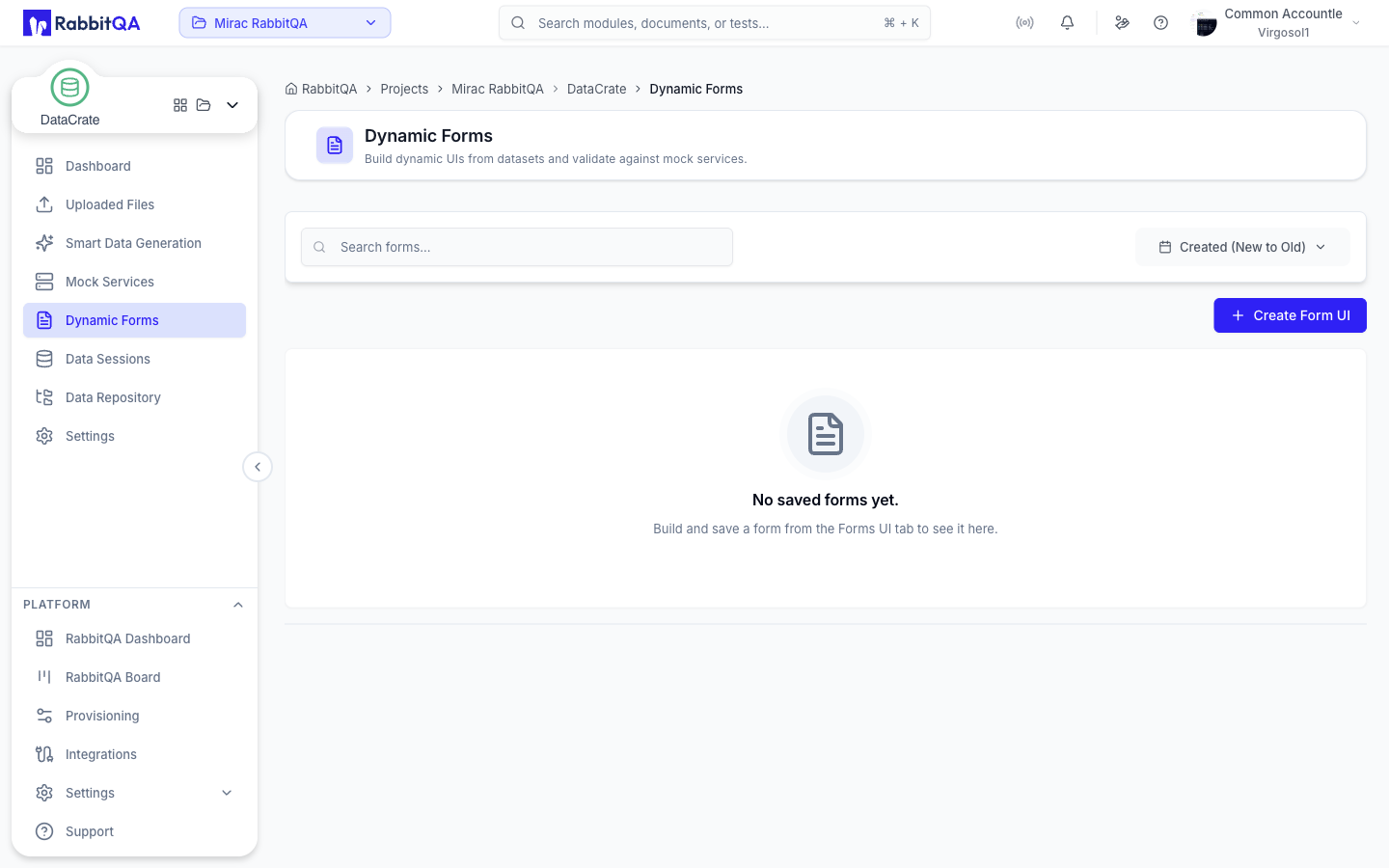The height and width of the screenshot is (868, 1389).
Task: Go to DataCrate Dashboard
Action: click(134, 166)
